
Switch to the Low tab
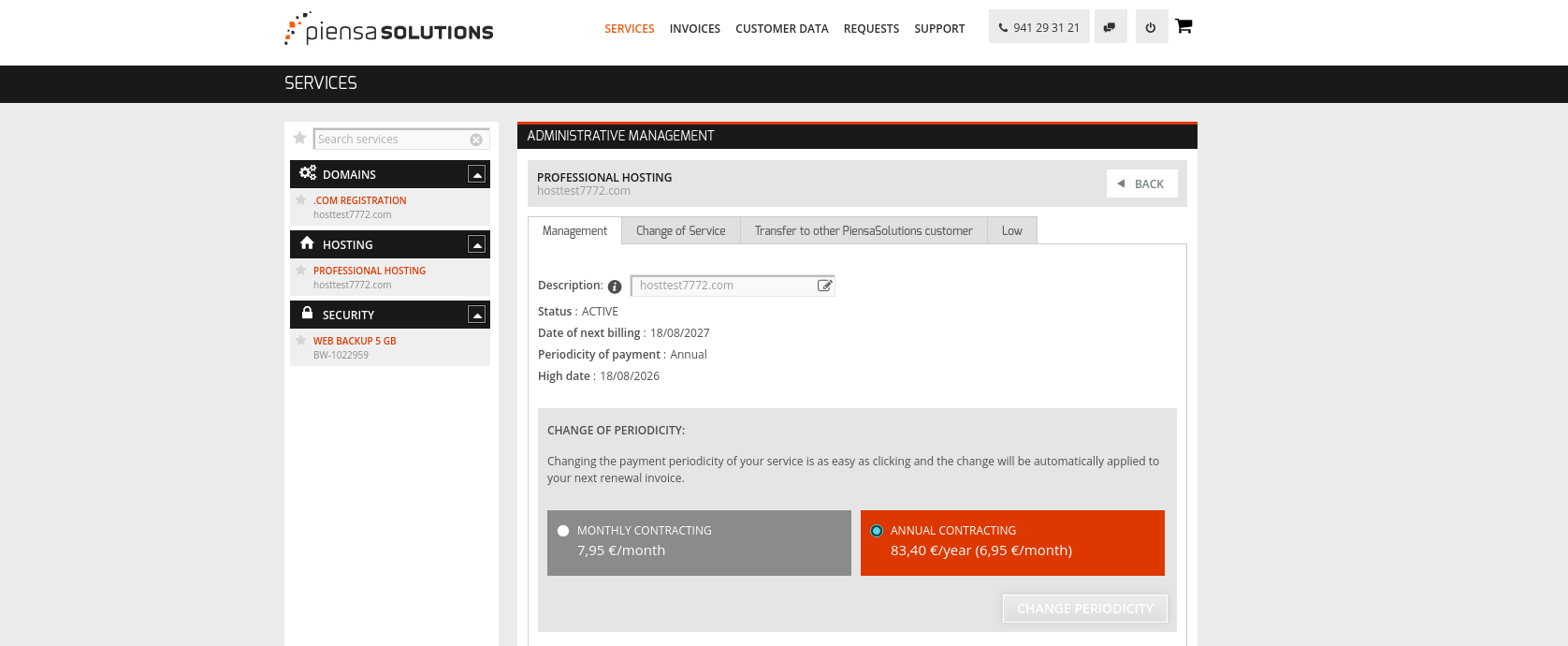1012,231
